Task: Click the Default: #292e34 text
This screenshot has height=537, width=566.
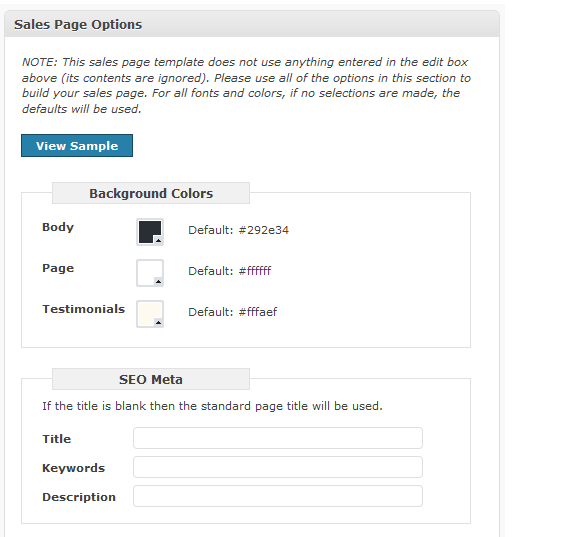Action: (239, 230)
